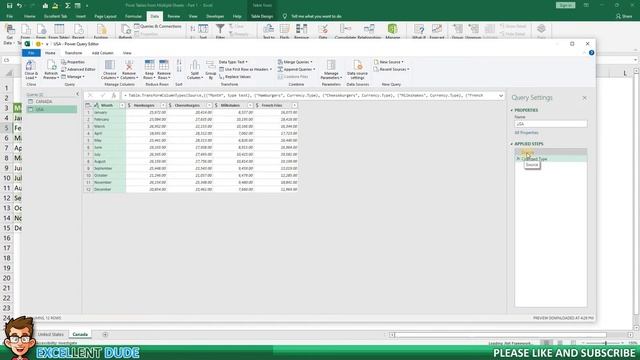Click the Excel Share button
Viewport: 640px width, 360px height.
point(624,16)
